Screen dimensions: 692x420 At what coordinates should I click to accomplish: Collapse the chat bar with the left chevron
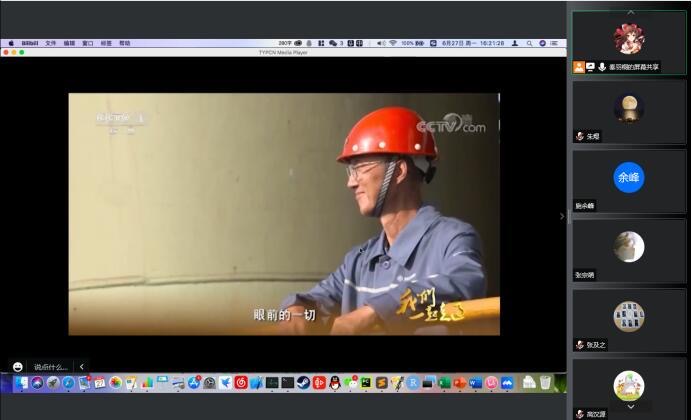point(82,367)
